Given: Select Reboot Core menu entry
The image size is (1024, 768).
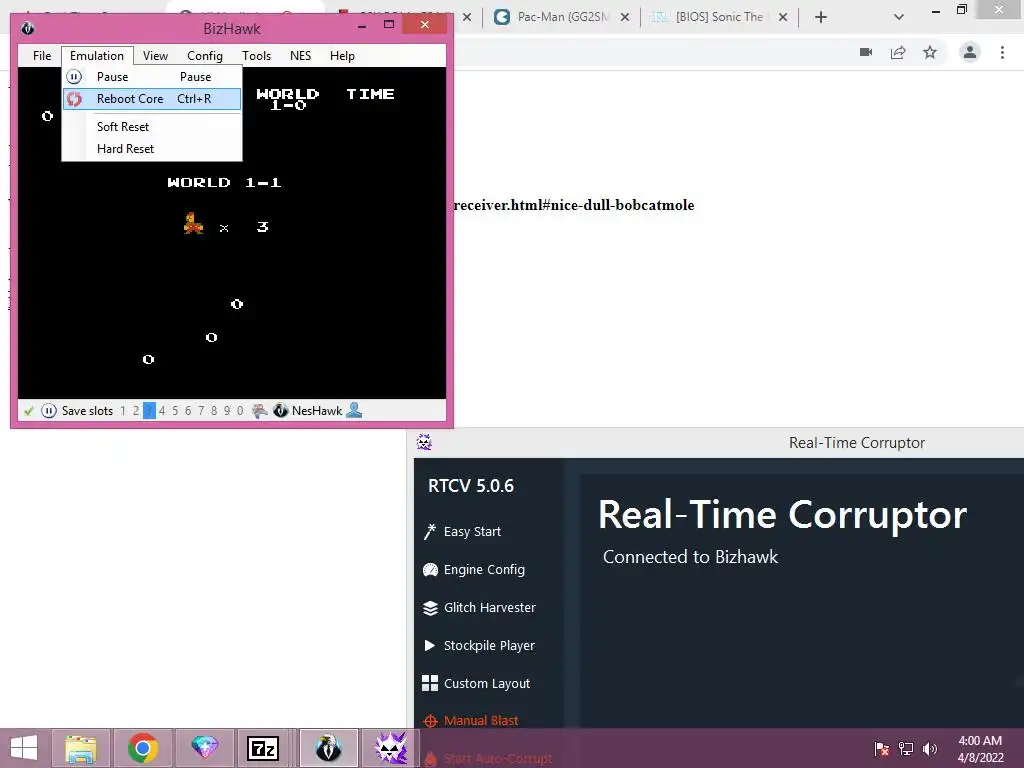Looking at the screenshot, I should coord(152,99).
